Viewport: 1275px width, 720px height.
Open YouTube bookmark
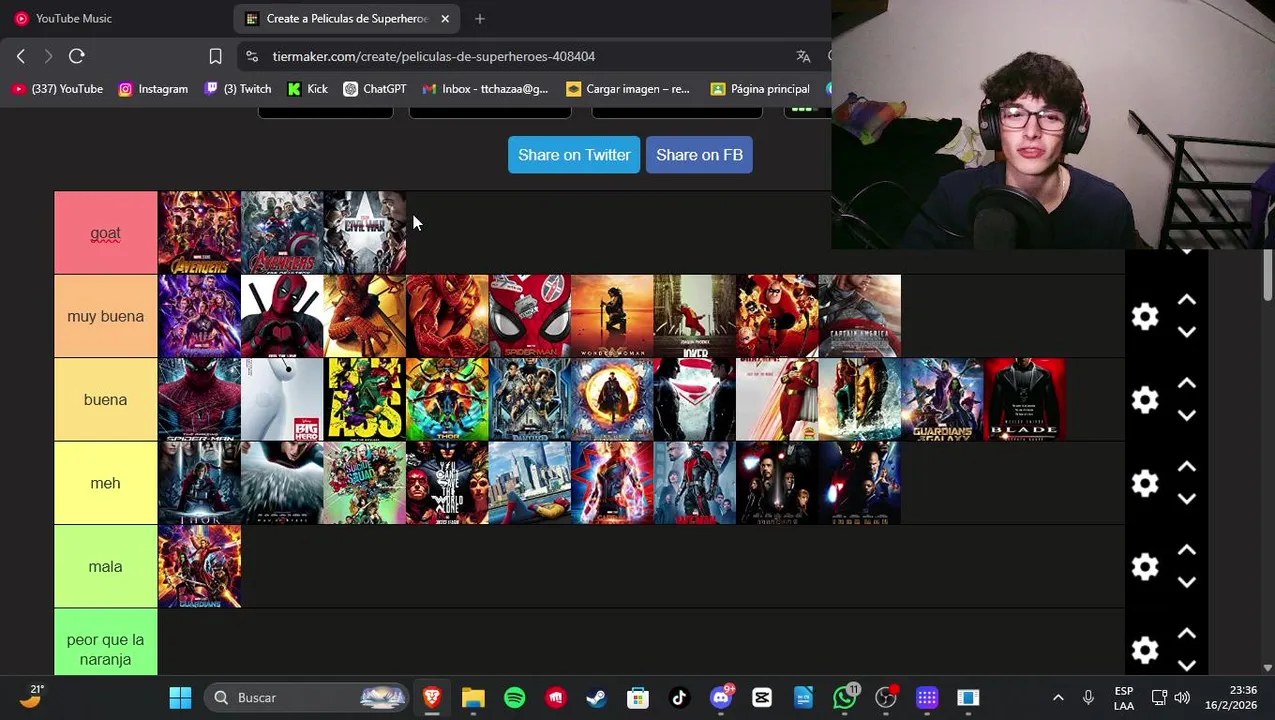pyautogui.click(x=57, y=89)
